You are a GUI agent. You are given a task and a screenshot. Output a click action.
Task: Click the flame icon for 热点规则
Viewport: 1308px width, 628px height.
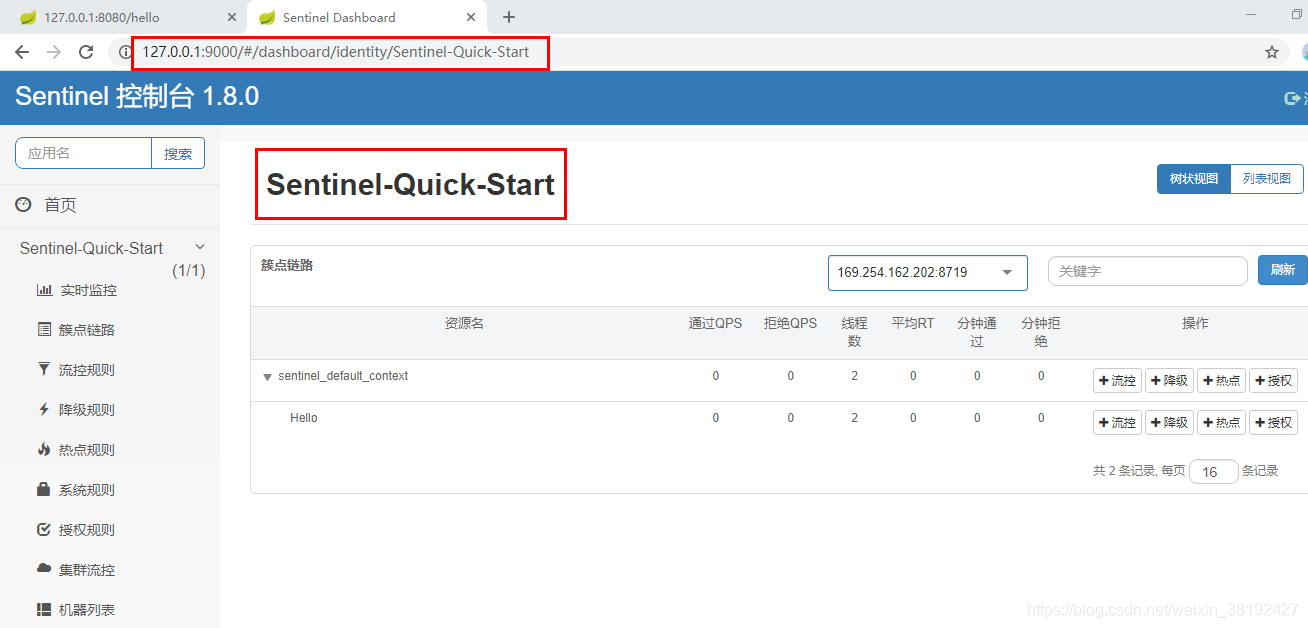click(44, 449)
